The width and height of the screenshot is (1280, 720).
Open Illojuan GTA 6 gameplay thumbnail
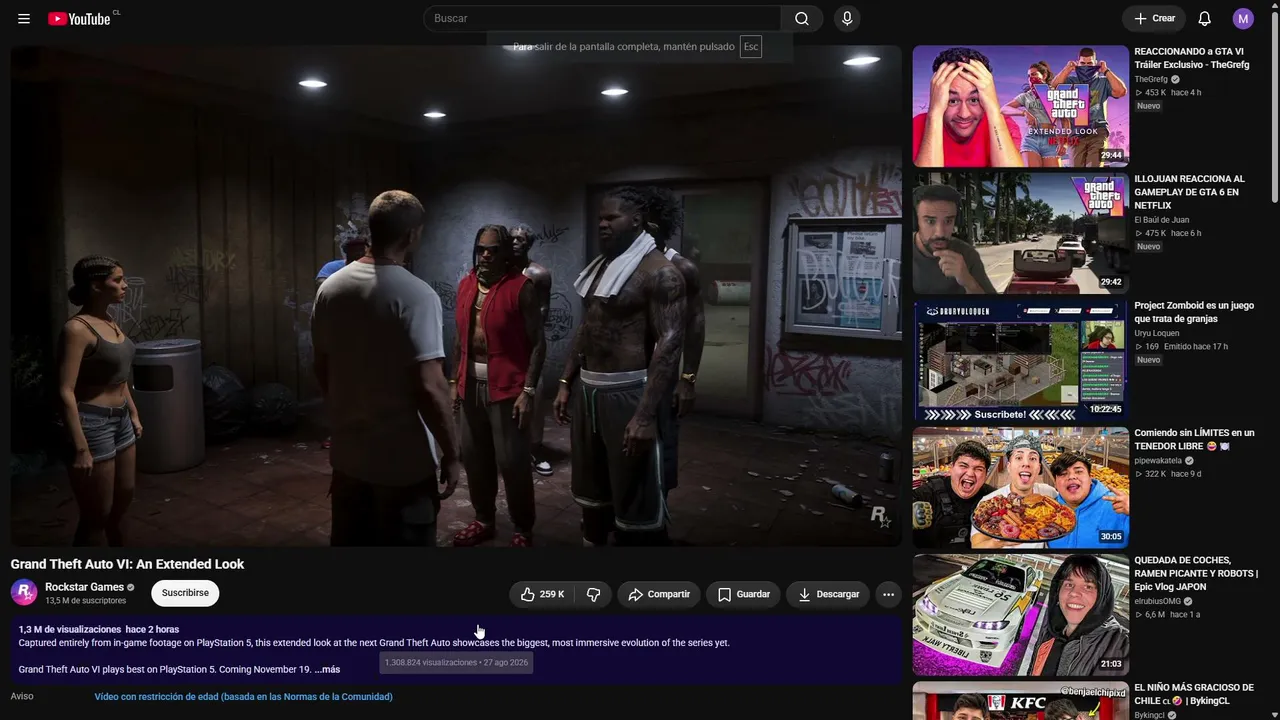pos(1021,233)
